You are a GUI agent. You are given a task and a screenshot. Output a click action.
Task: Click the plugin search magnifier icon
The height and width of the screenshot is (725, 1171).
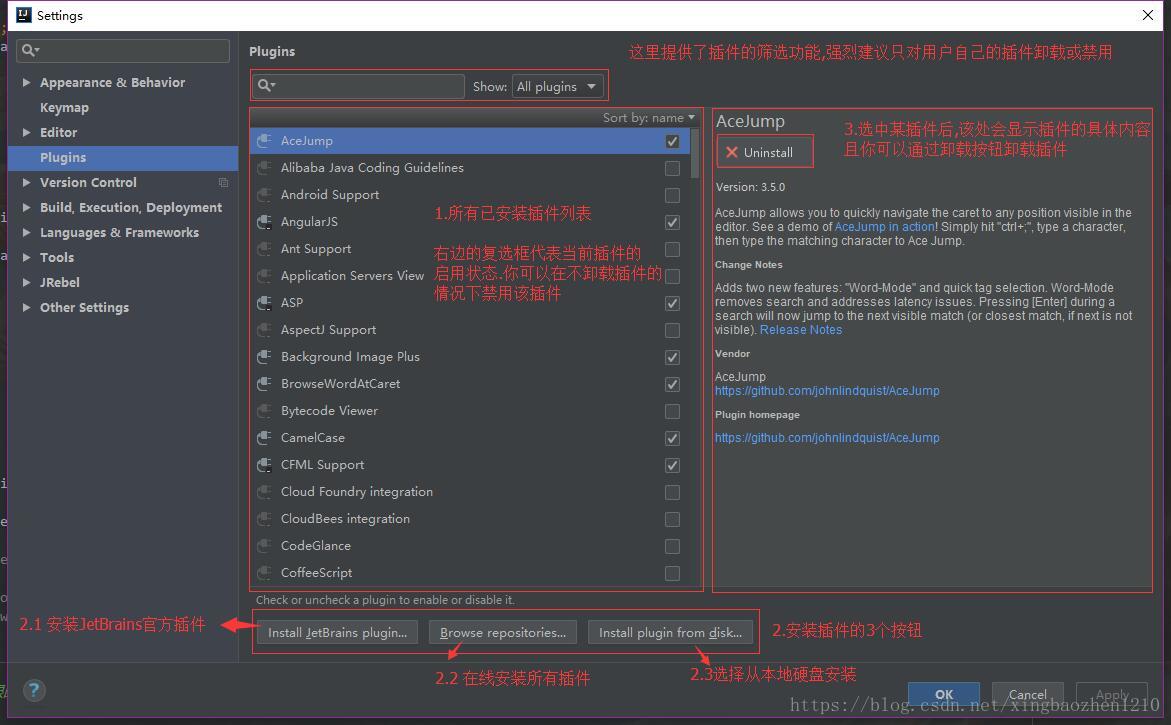click(267, 86)
